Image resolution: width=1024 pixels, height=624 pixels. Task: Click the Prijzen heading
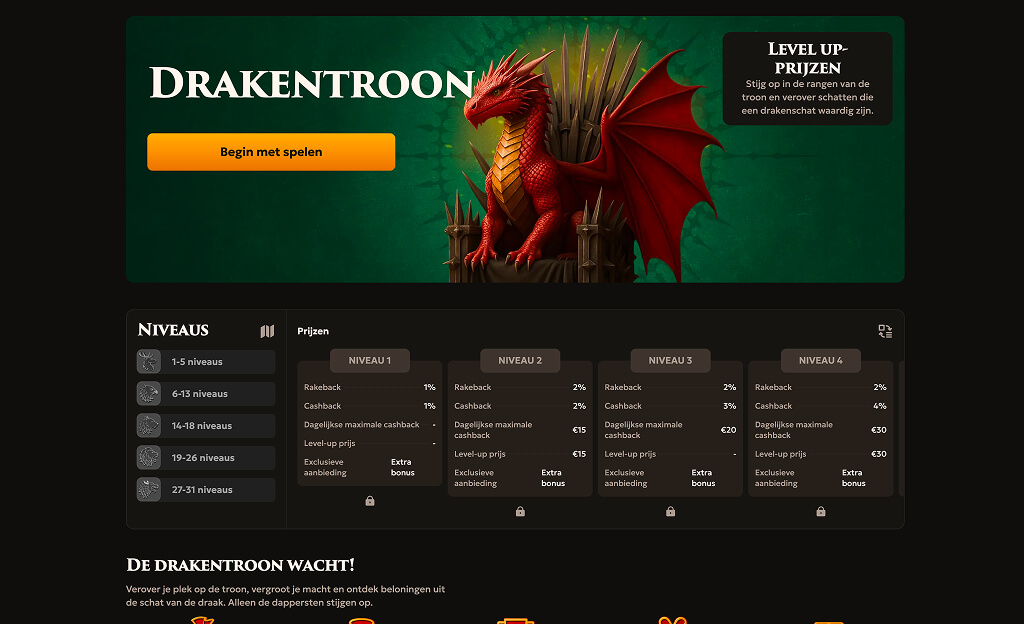click(313, 331)
